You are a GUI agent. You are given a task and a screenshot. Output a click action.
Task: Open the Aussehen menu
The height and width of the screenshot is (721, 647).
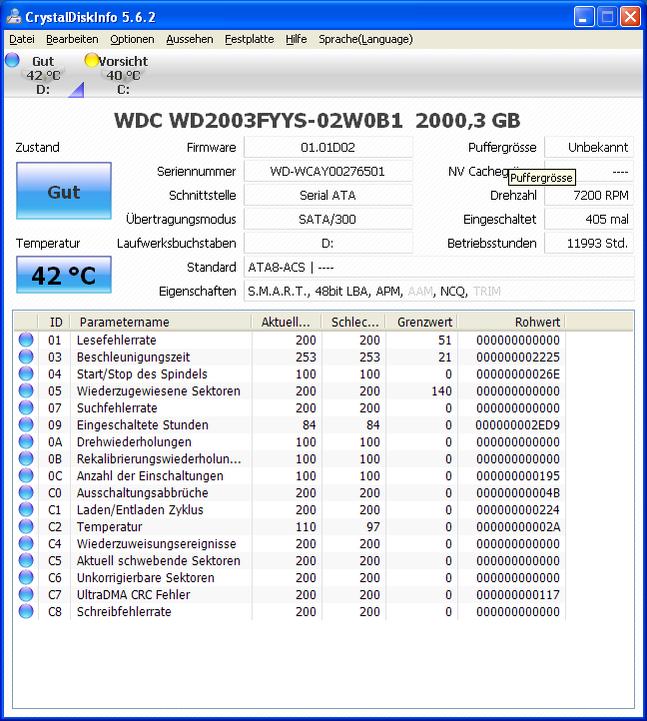tap(189, 40)
